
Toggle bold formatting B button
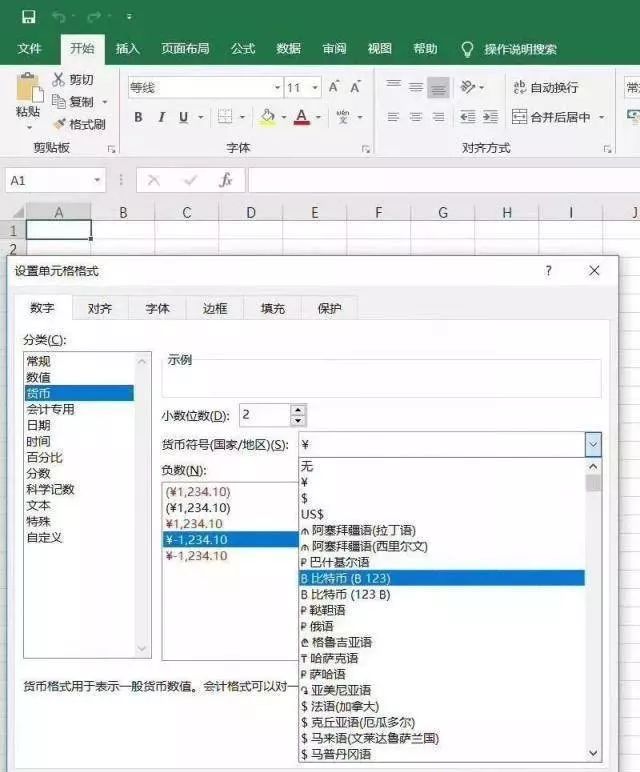click(x=138, y=117)
